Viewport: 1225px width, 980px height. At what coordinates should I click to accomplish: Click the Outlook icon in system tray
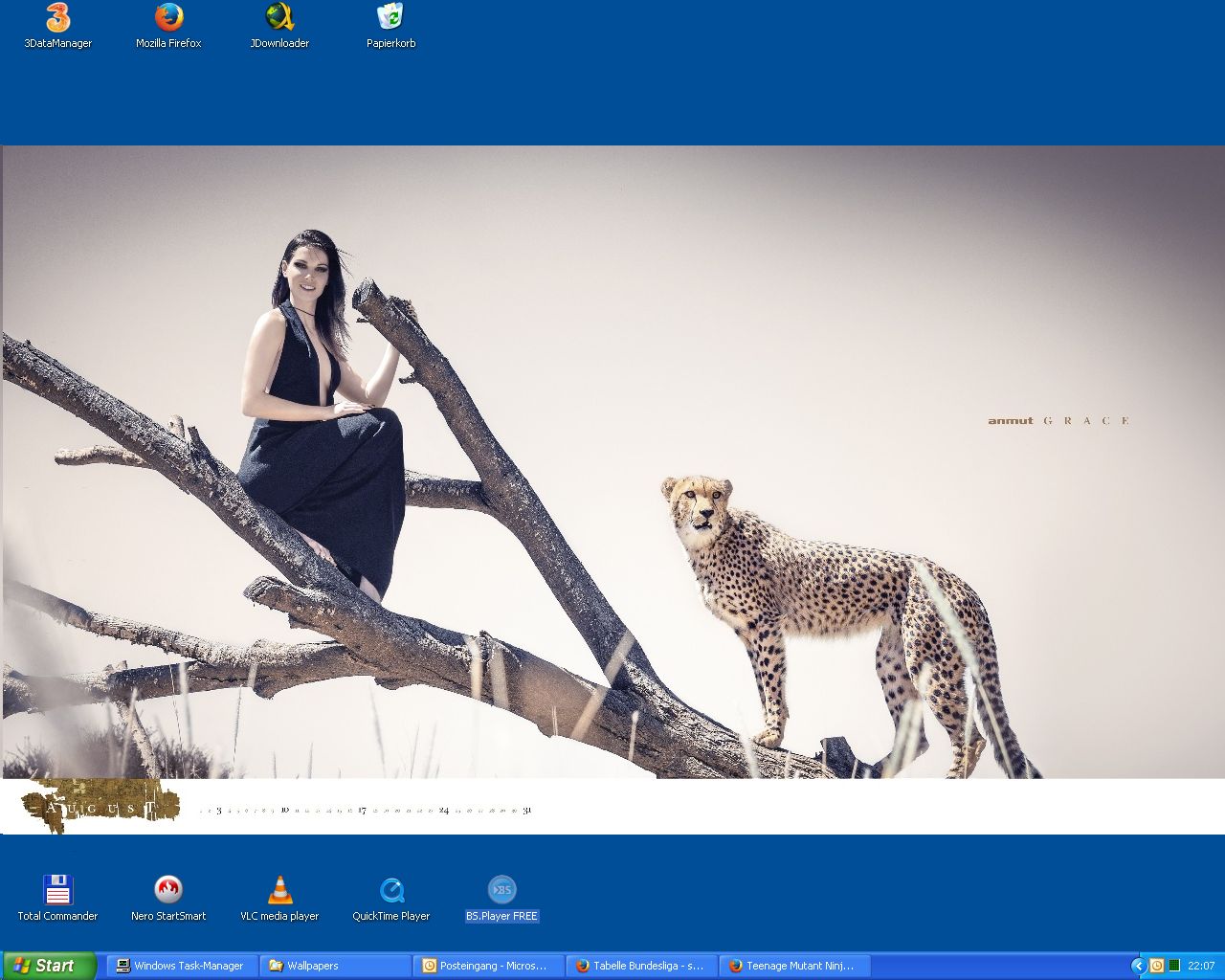1156,966
